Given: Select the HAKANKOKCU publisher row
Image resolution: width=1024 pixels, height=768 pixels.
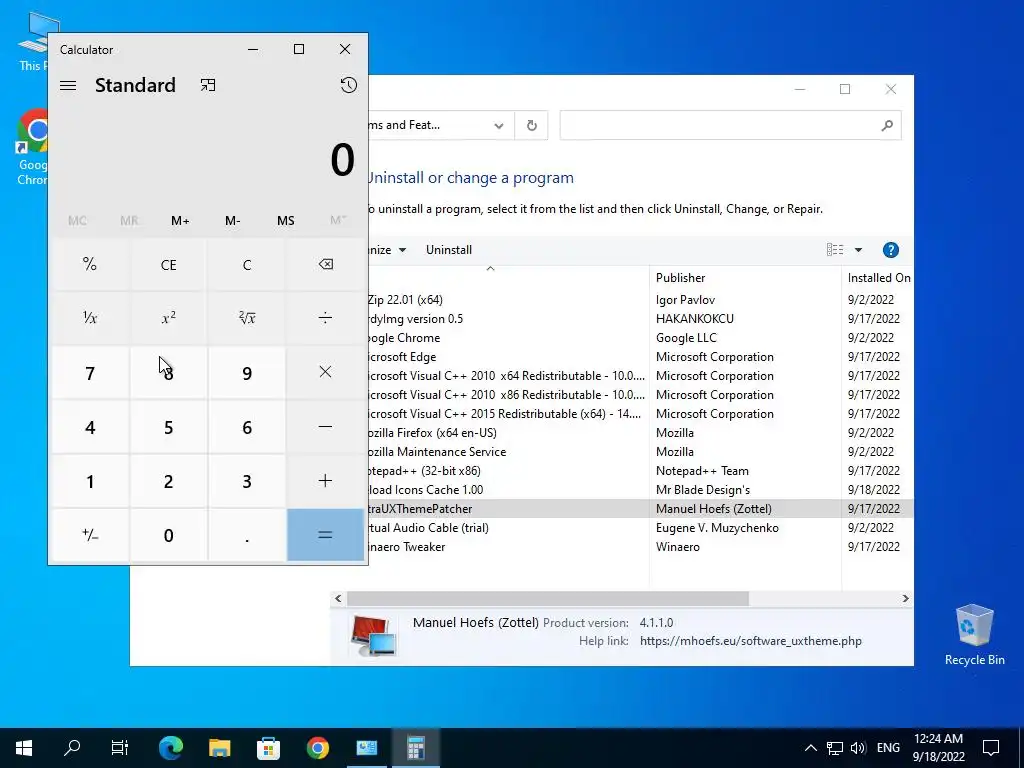Looking at the screenshot, I should click(641, 319).
